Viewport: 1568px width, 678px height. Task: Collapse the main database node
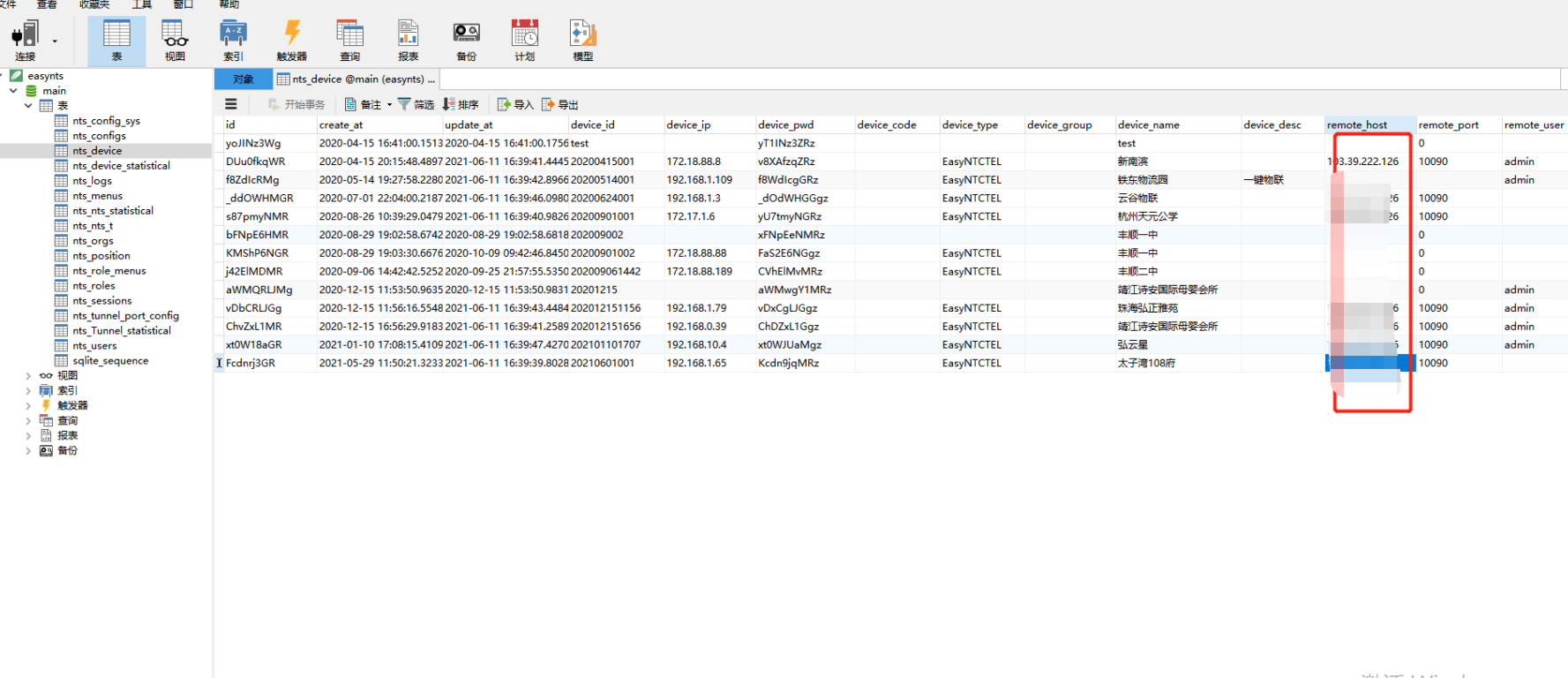13,90
